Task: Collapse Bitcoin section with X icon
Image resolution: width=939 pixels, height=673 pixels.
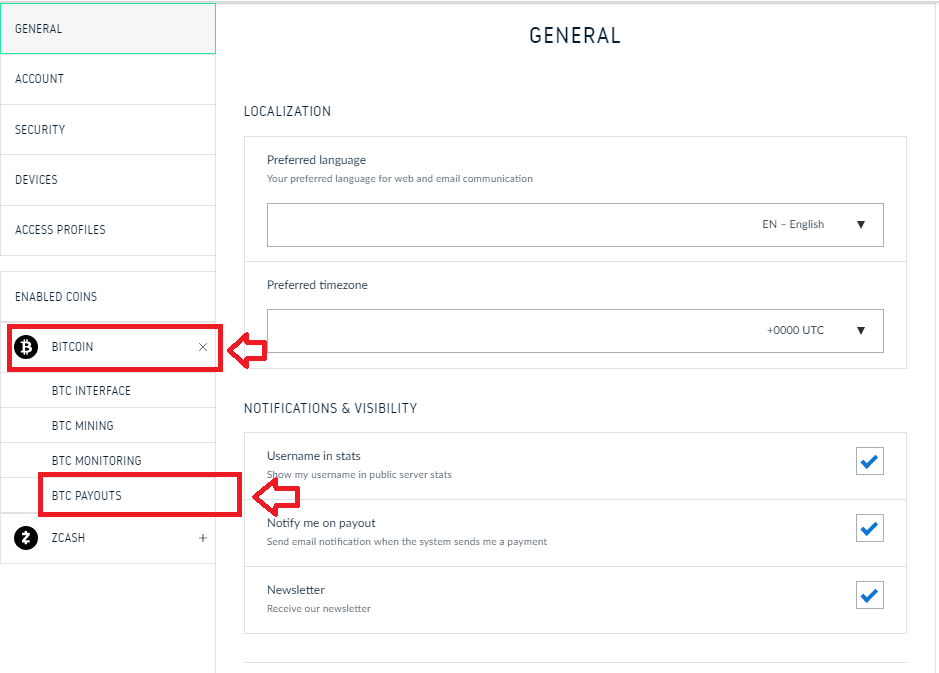Action: 203,347
